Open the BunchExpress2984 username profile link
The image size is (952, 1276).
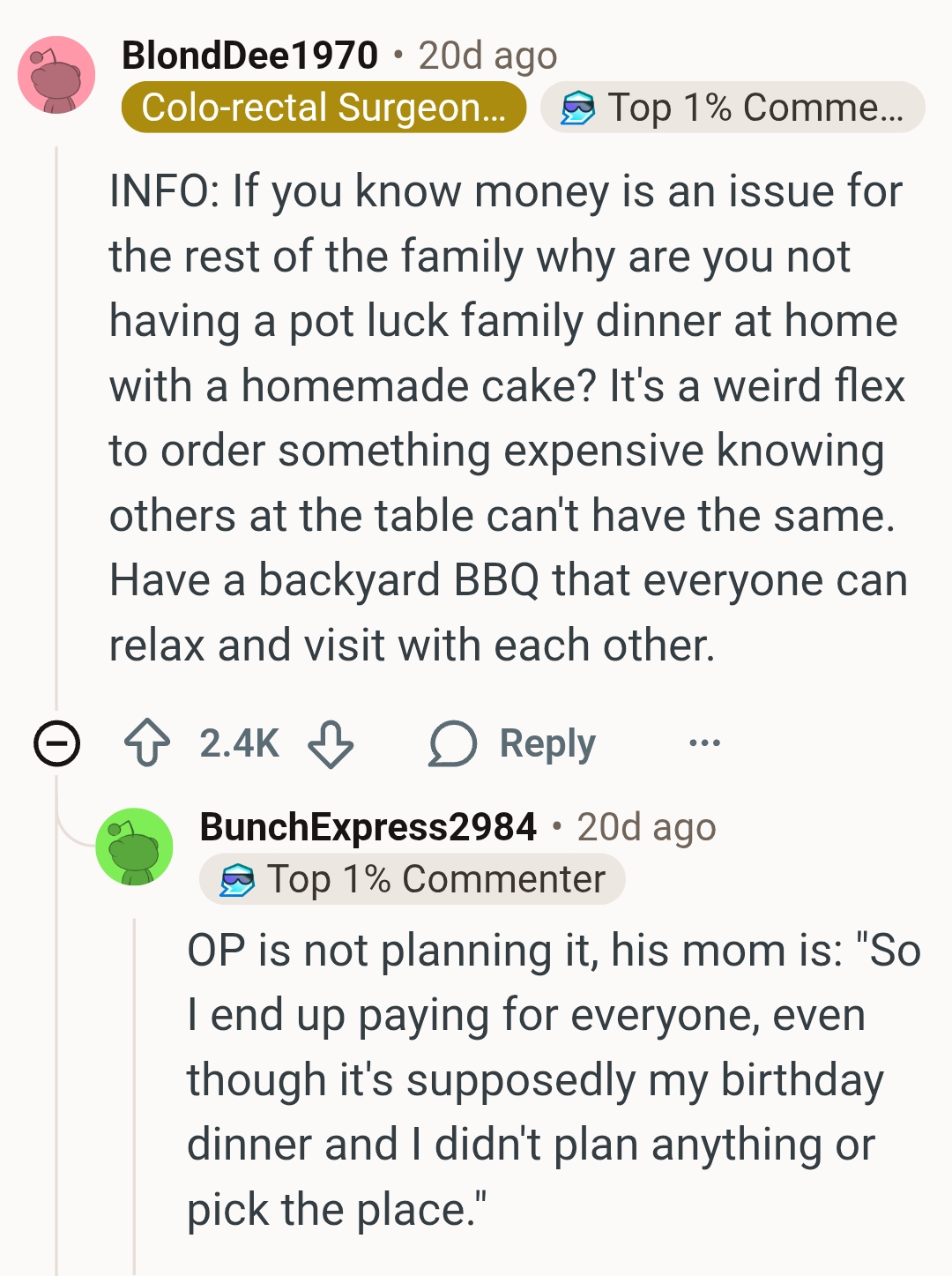pos(368,827)
